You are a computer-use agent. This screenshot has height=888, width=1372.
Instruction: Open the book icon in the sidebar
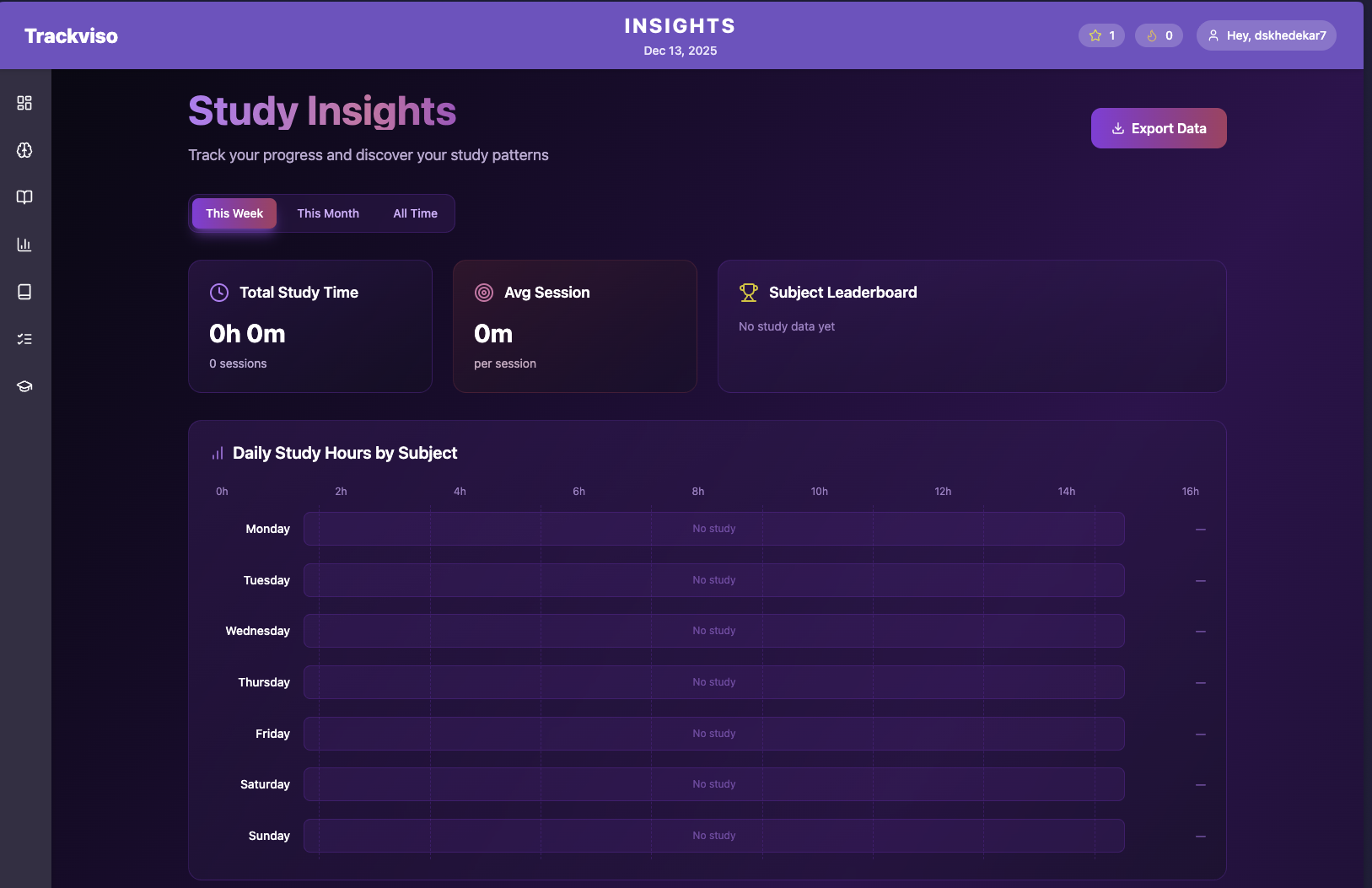point(24,197)
